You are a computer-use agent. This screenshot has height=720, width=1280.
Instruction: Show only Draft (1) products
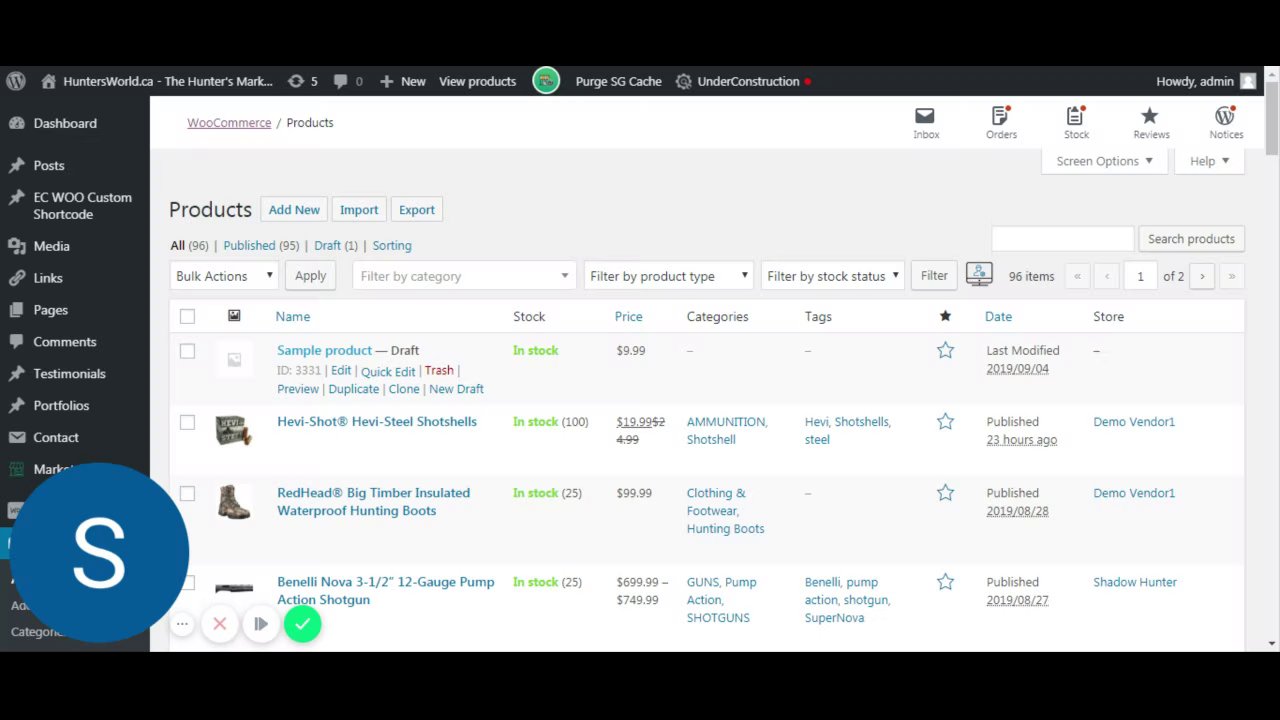pyautogui.click(x=336, y=245)
